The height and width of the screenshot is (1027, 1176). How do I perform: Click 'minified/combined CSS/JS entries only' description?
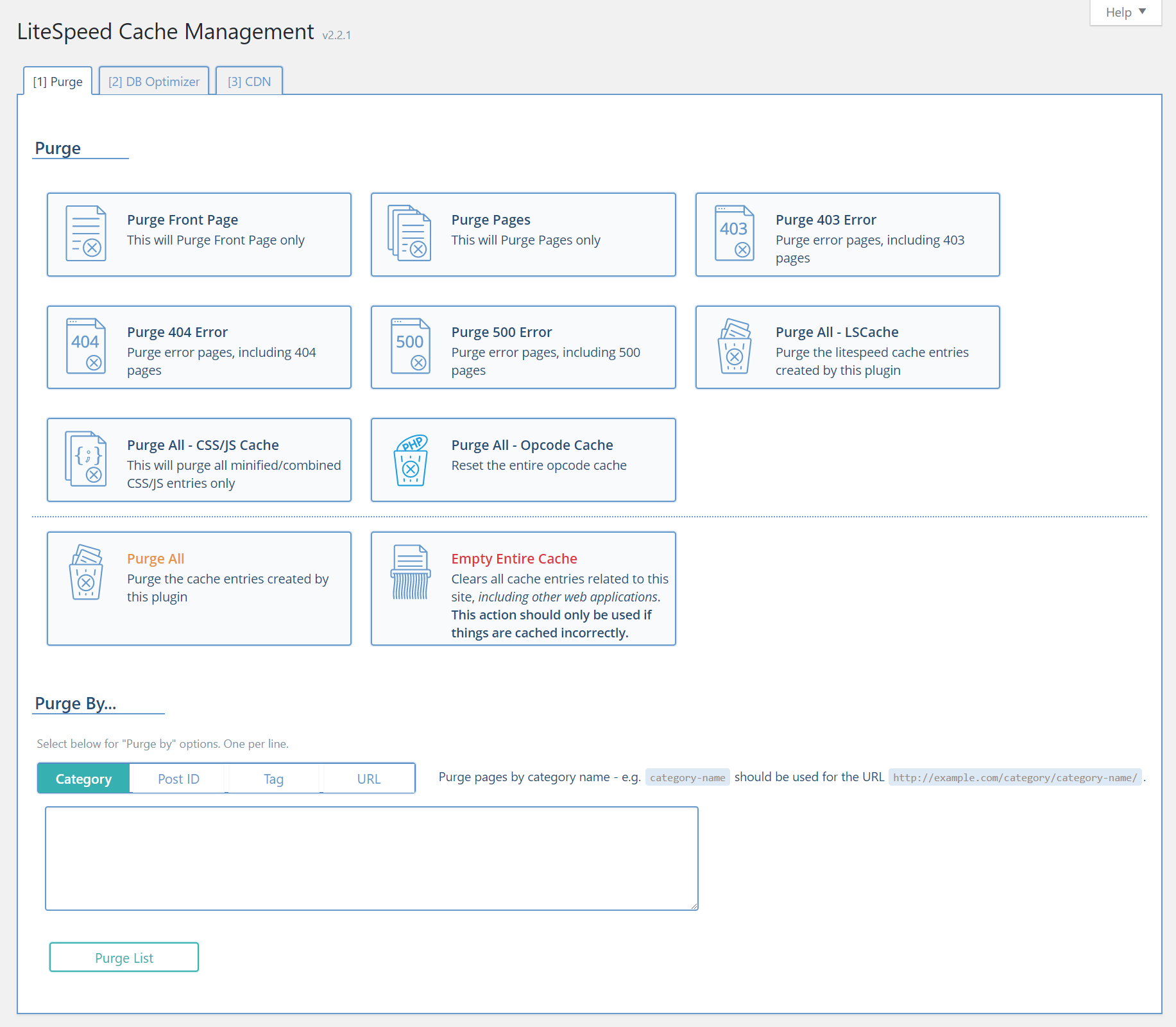click(234, 474)
